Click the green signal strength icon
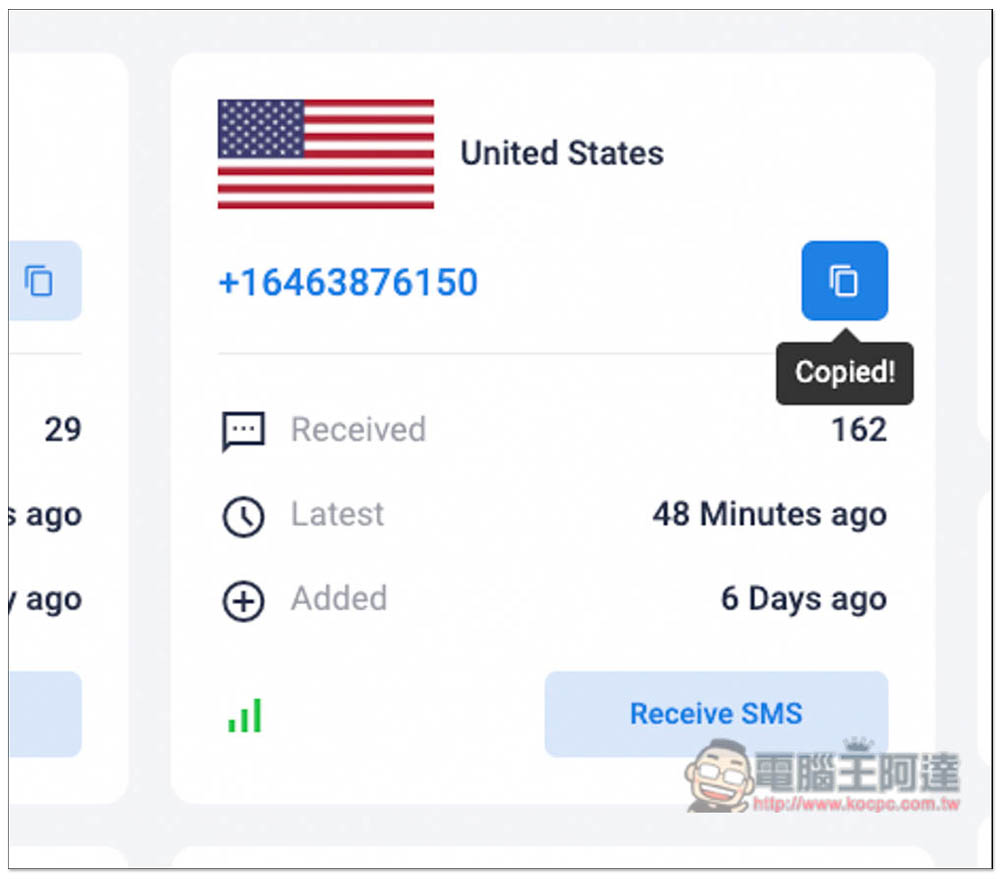 [245, 715]
